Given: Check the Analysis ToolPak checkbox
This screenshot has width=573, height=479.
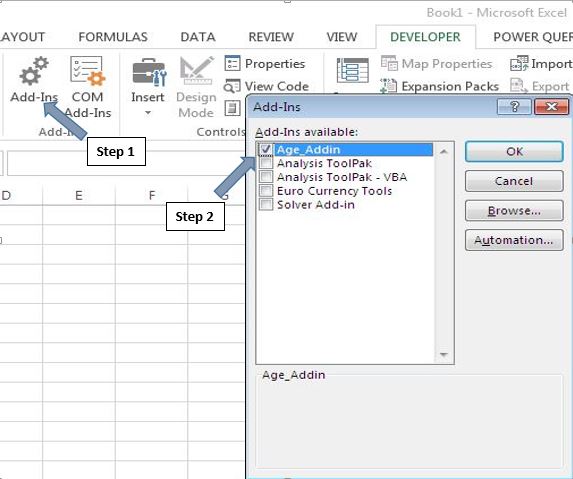Looking at the screenshot, I should pyautogui.click(x=266, y=163).
